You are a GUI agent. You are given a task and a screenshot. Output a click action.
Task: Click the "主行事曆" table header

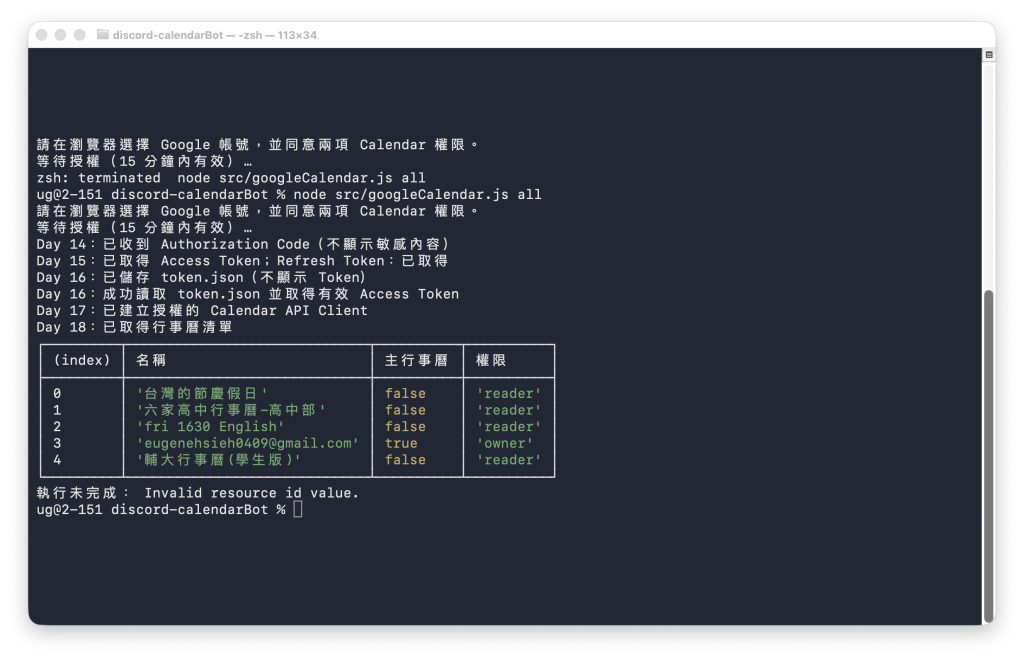(416, 360)
